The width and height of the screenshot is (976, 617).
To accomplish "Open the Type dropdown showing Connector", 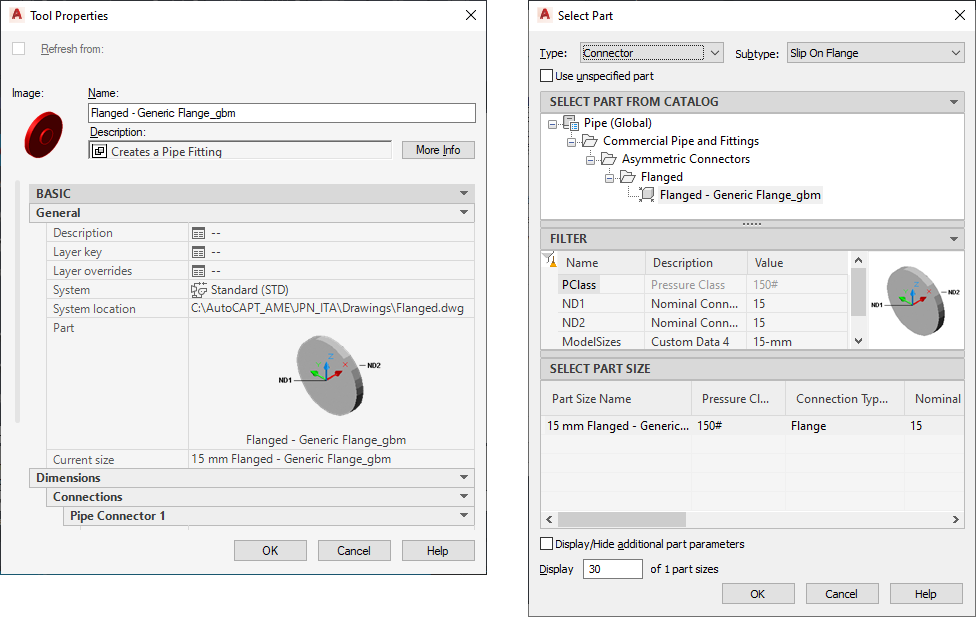I will click(651, 53).
